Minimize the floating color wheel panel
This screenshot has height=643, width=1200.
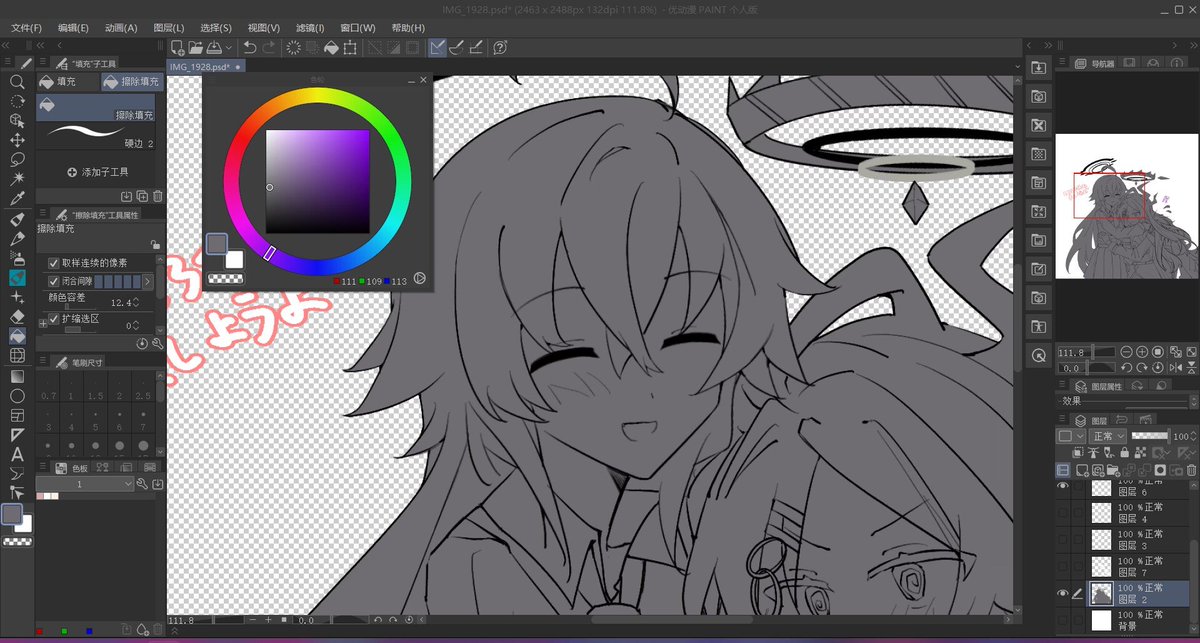point(410,80)
